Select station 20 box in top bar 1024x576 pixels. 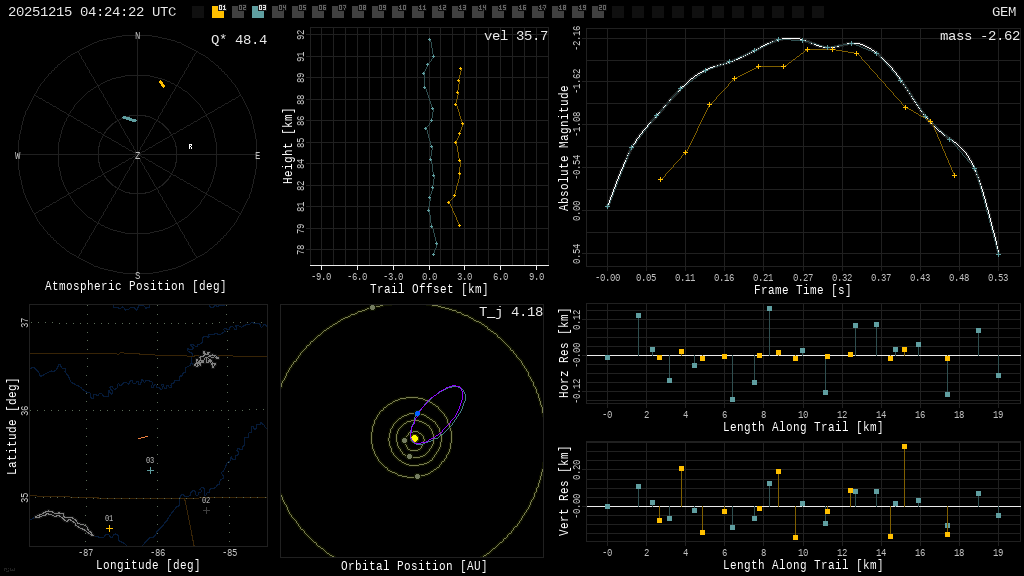598,11
